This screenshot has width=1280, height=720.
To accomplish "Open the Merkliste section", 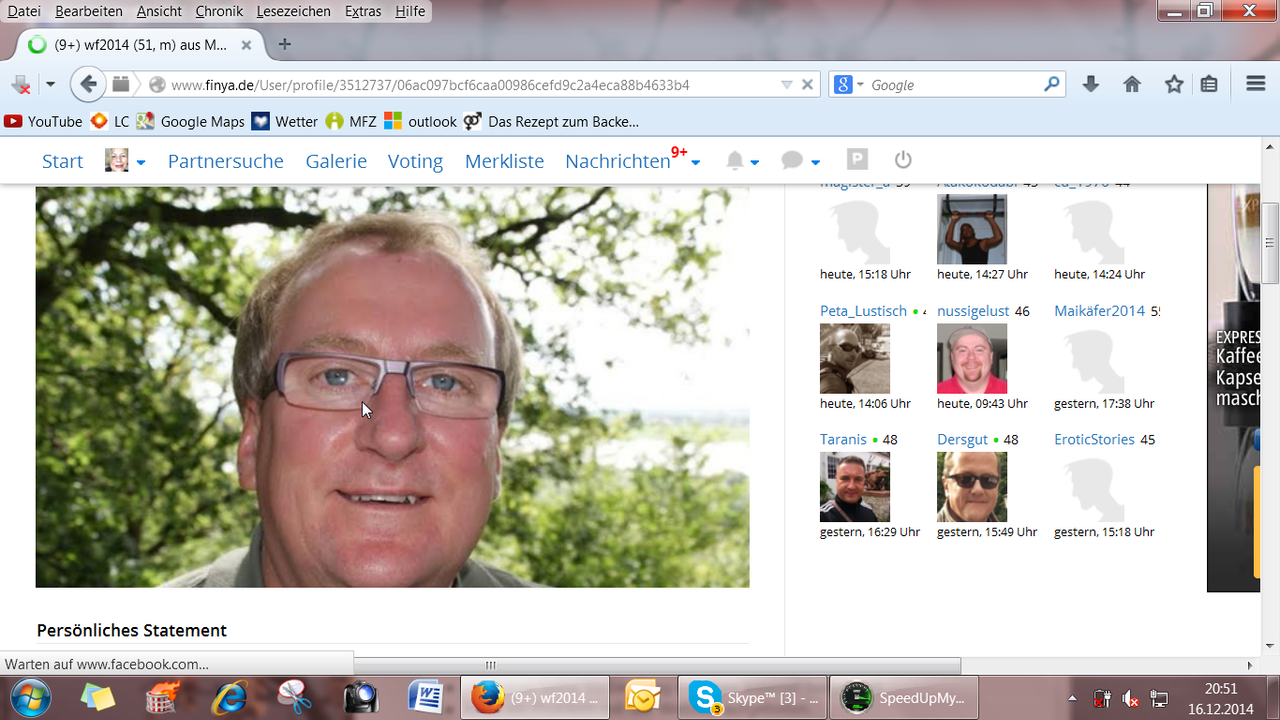I will 504,161.
